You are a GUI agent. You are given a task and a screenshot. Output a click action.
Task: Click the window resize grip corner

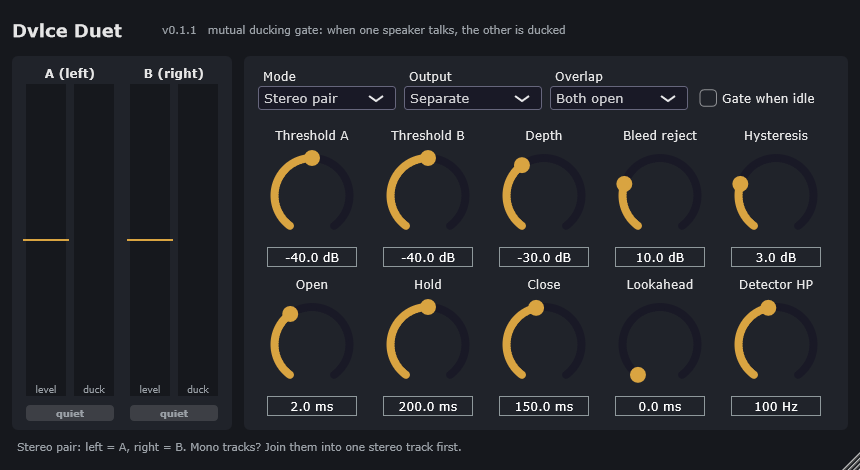coord(852,462)
